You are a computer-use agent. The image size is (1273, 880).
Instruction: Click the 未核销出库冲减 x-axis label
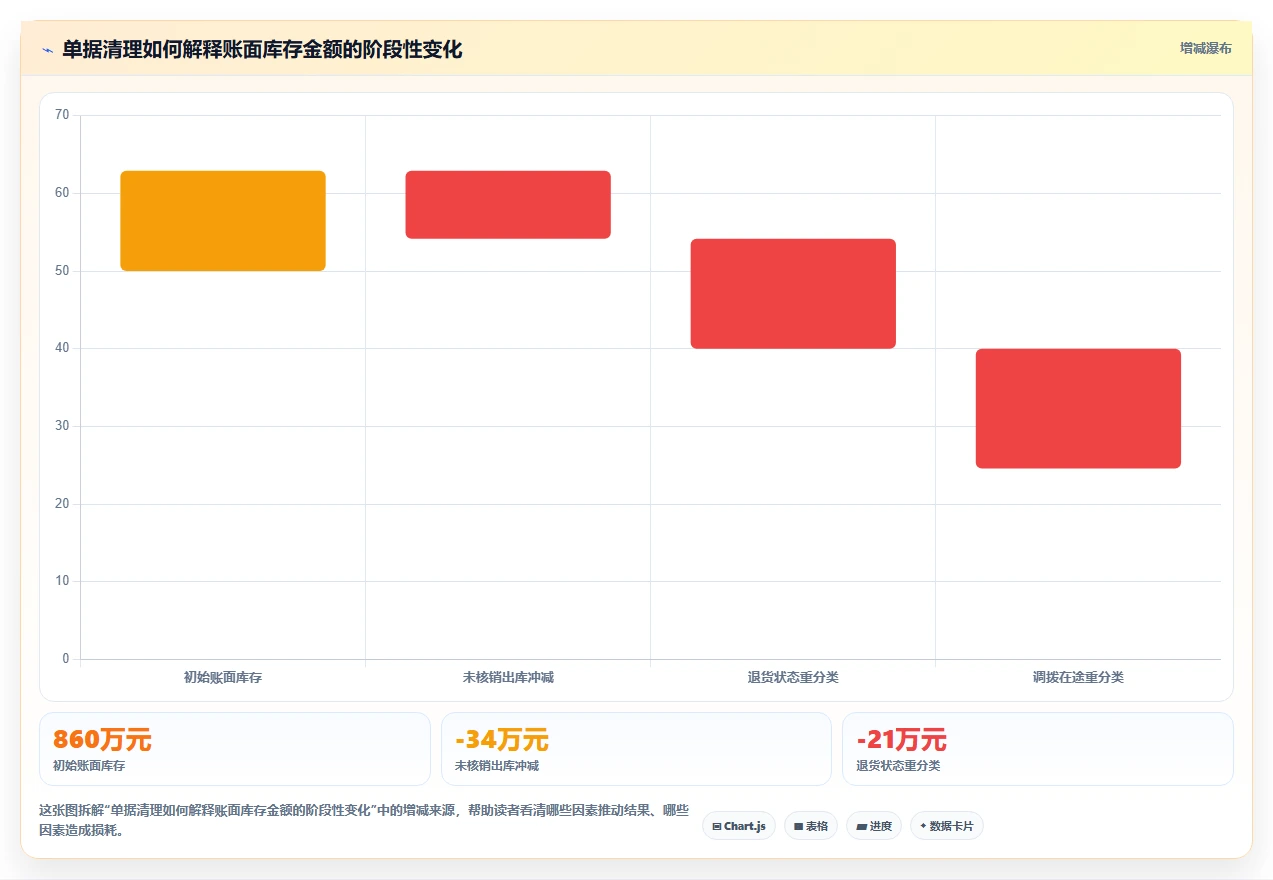[508, 677]
